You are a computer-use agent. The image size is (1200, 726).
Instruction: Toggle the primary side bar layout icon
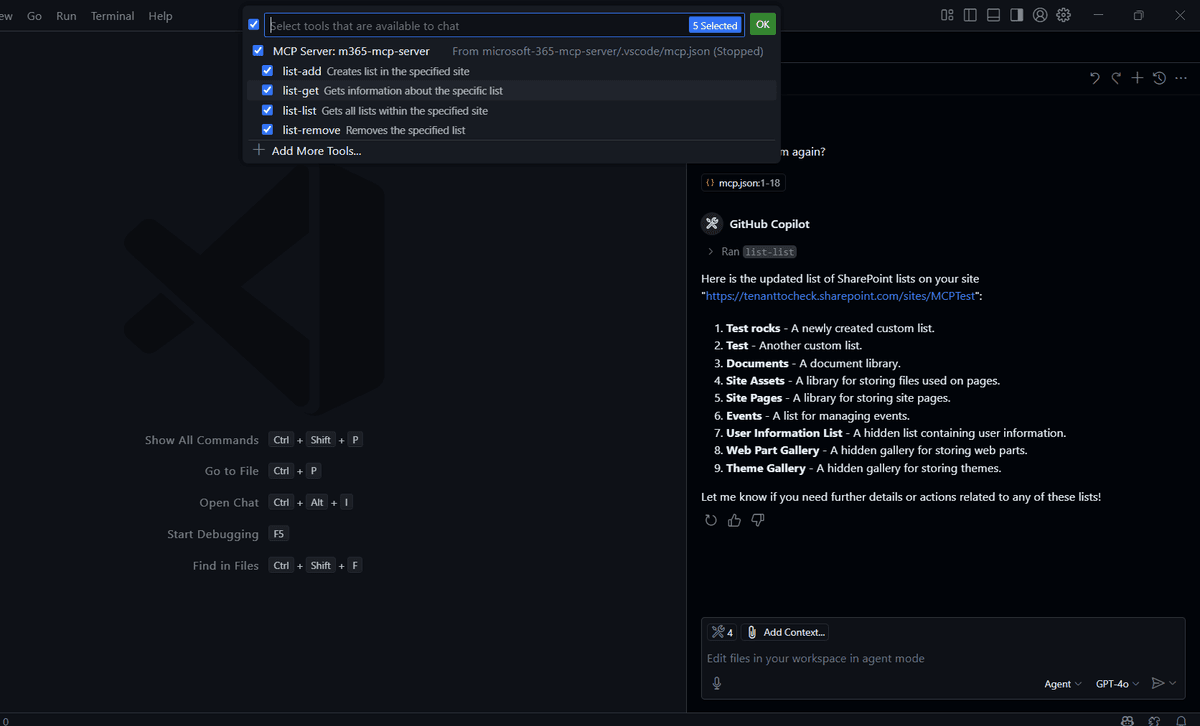coord(970,15)
